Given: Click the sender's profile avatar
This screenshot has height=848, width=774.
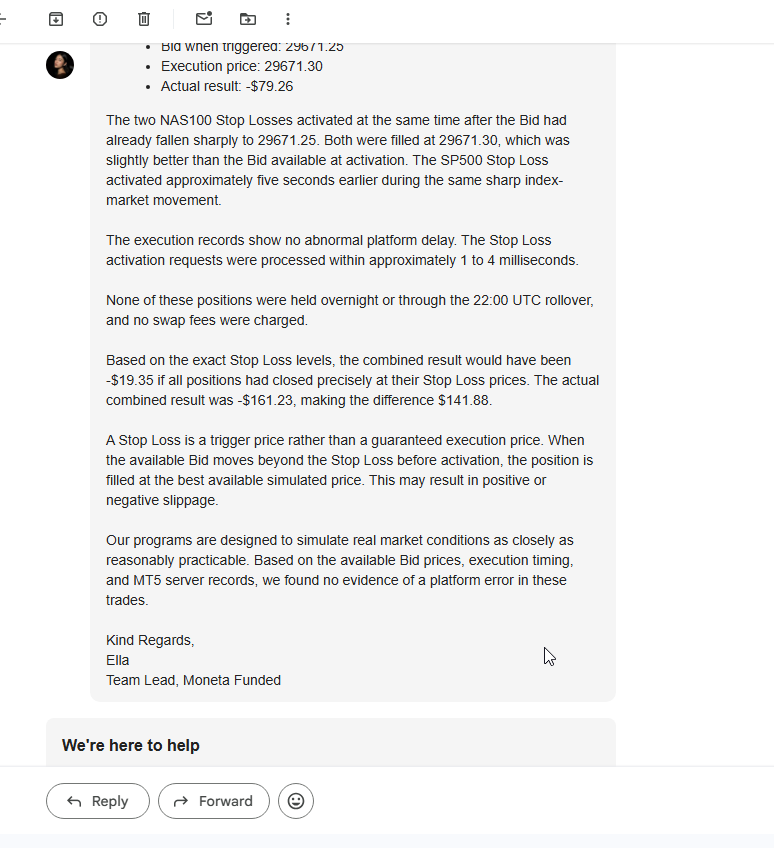Looking at the screenshot, I should 60,65.
